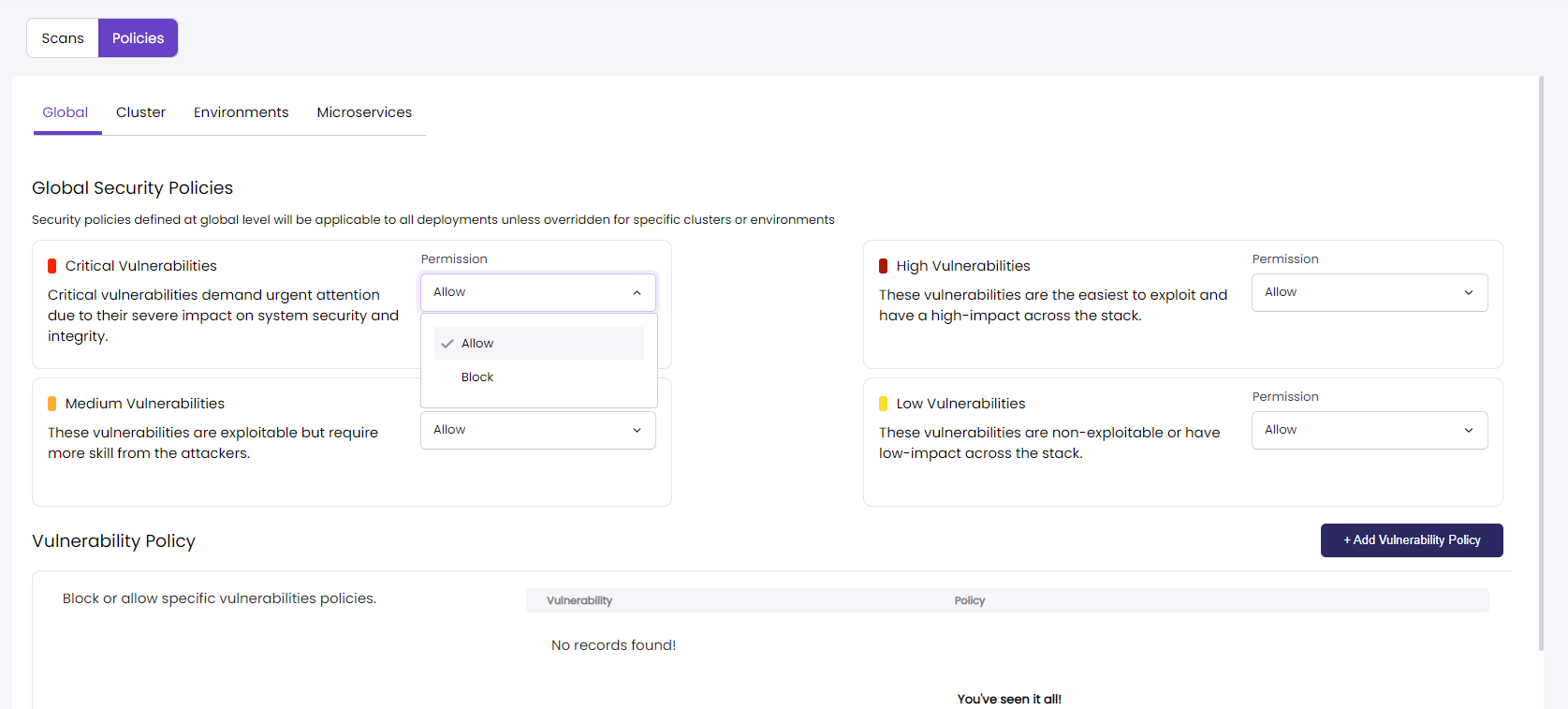Open the High Vulnerabilities permission dropdown
The width and height of the screenshot is (1568, 709).
pyautogui.click(x=1369, y=292)
